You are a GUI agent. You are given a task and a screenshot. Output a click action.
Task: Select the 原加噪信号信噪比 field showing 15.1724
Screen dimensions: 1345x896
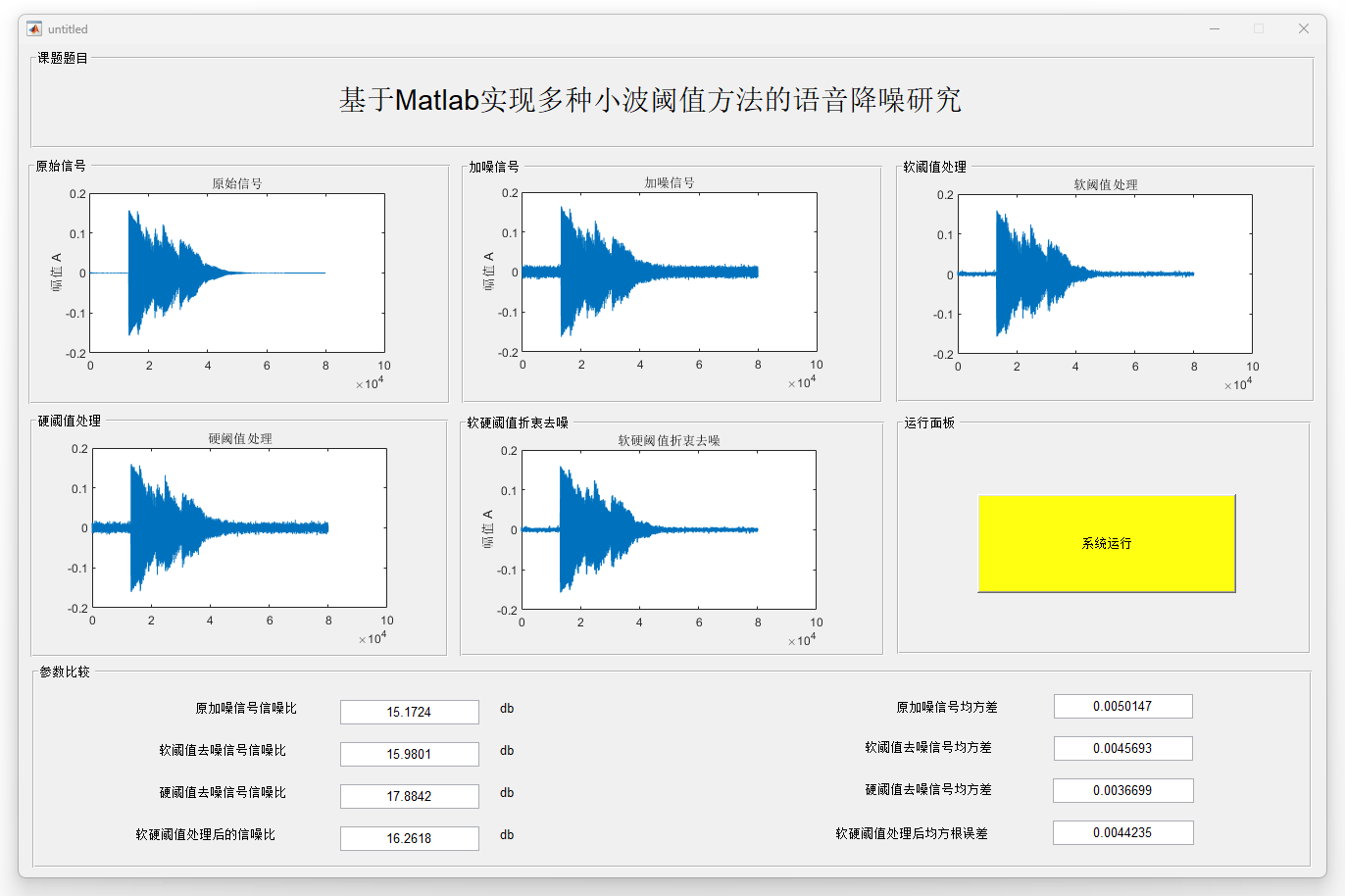click(x=410, y=712)
